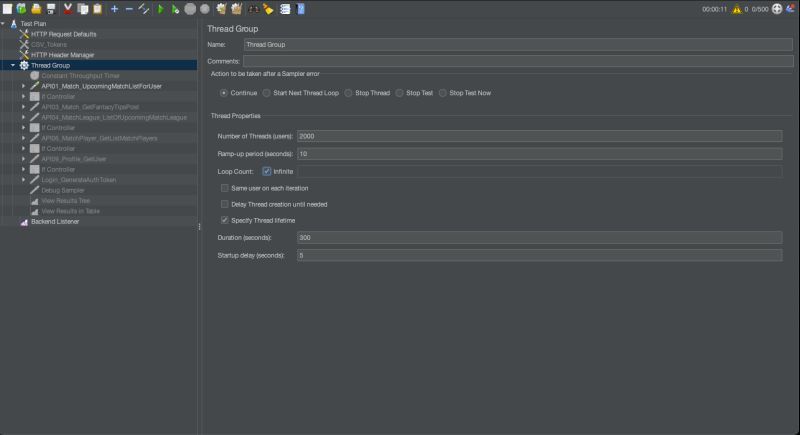Screen dimensions: 800x435
Task: Open the Templates toolbar icon
Action: click(21, 9)
